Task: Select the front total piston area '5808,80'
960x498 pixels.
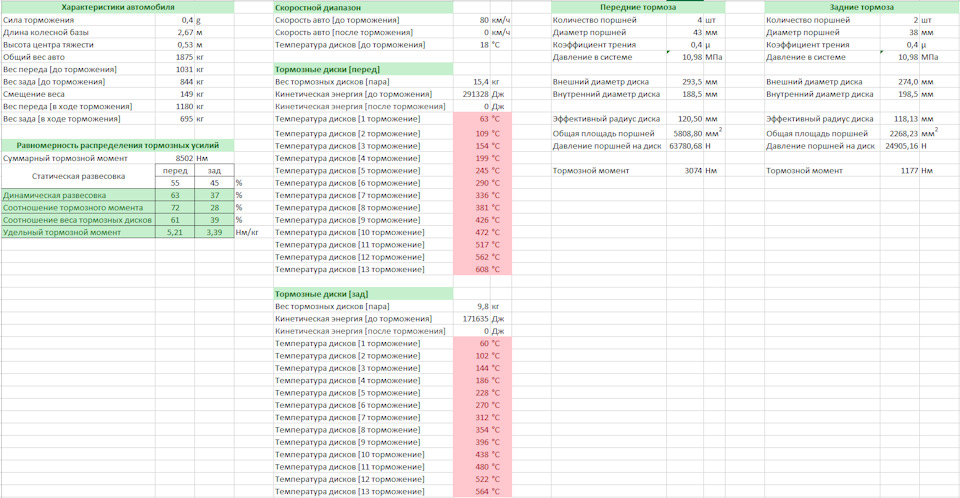Action: click(x=685, y=134)
